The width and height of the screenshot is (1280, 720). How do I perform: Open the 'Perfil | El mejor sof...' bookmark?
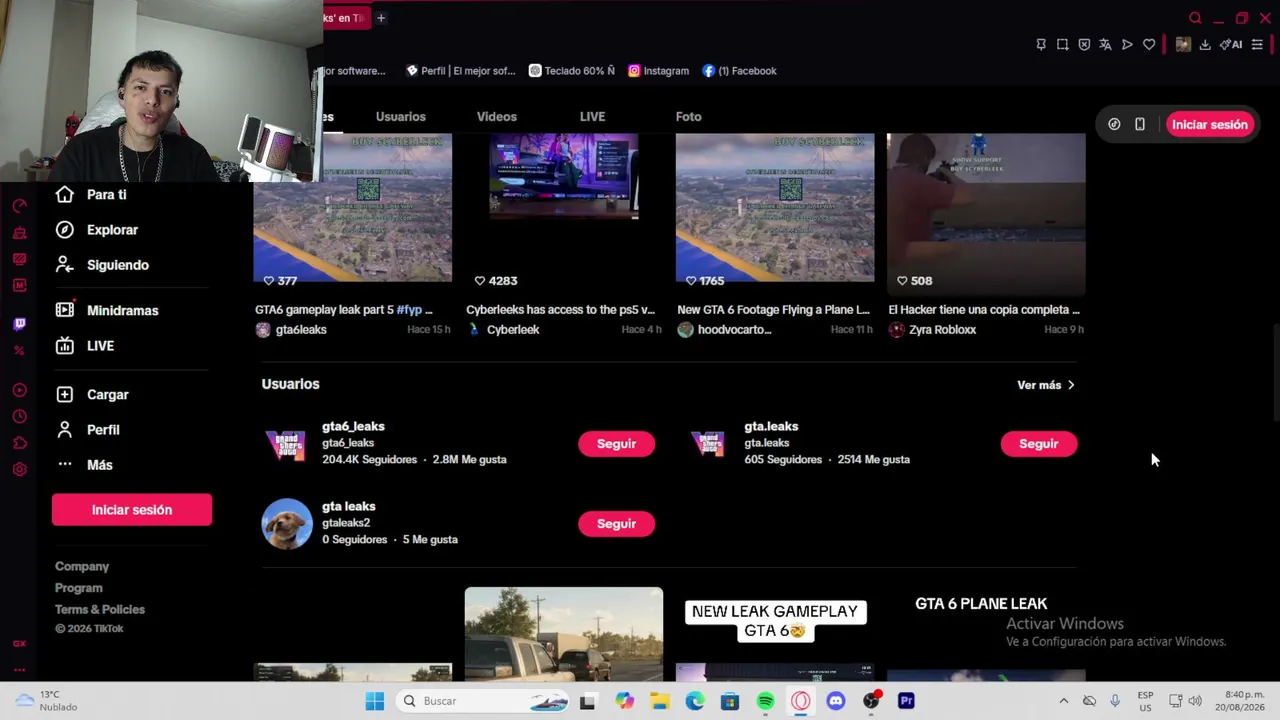(x=461, y=71)
